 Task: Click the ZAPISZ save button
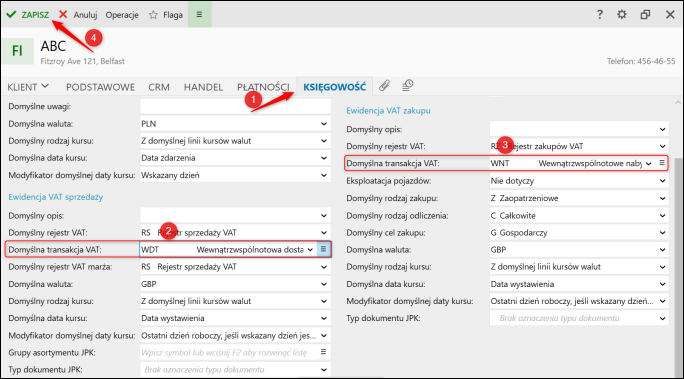(27, 15)
